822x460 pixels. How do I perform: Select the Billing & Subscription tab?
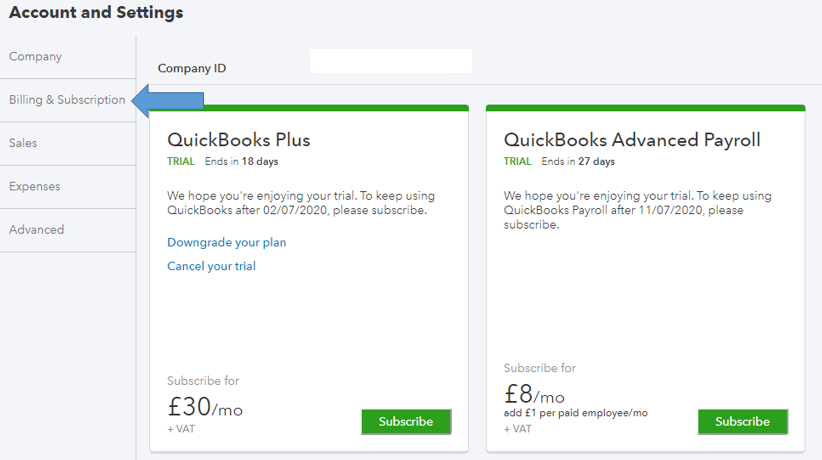click(67, 100)
